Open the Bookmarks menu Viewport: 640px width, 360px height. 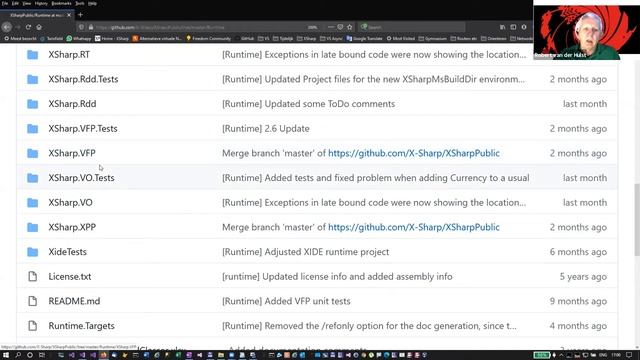(x=61, y=3)
